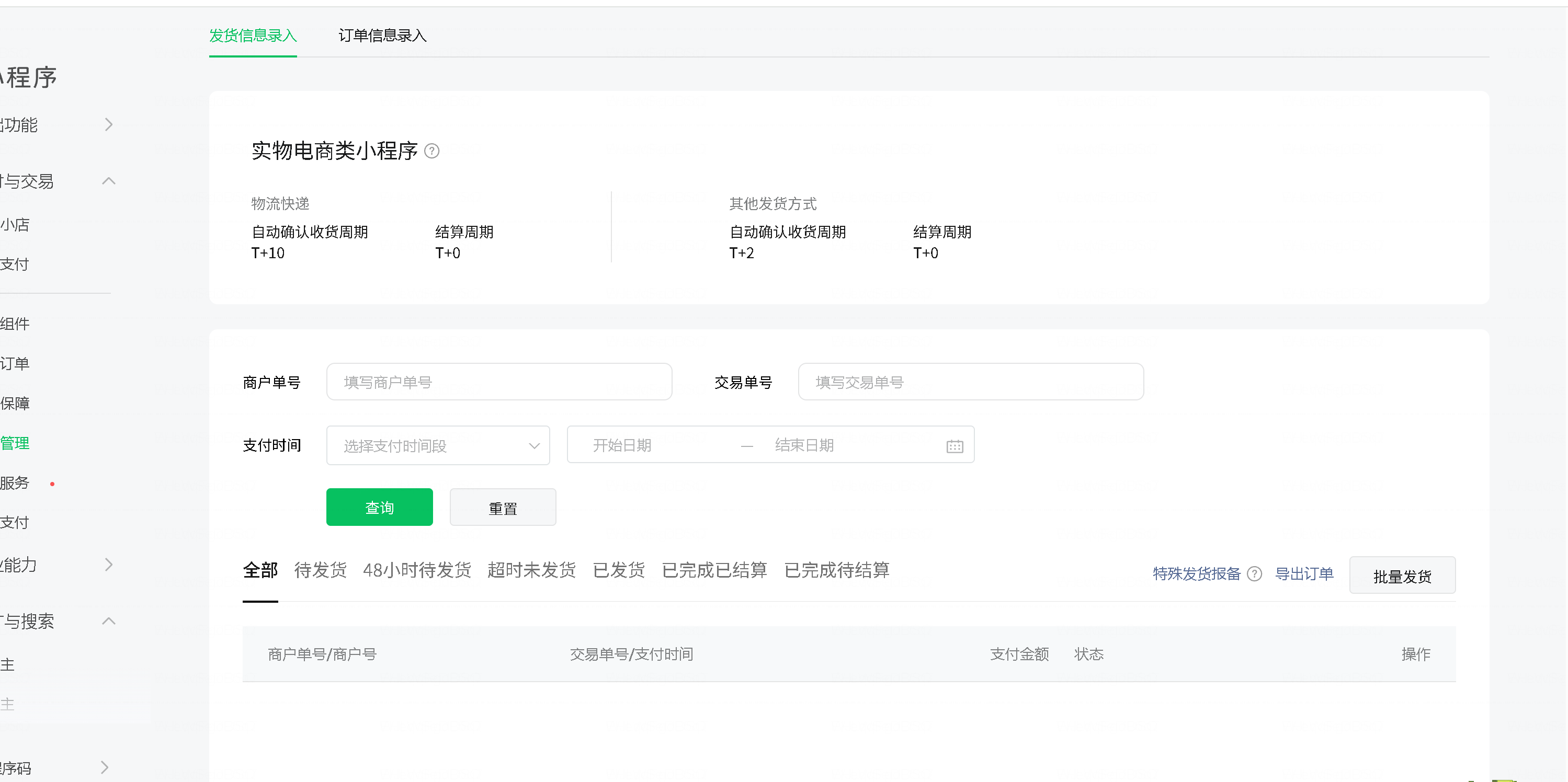Expand the 序码 sidebar section chevron
1568x782 pixels.
[x=105, y=767]
